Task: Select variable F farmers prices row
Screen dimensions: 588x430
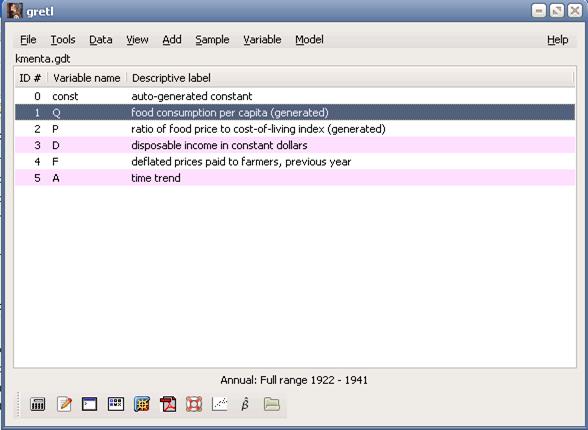Action: pos(295,162)
